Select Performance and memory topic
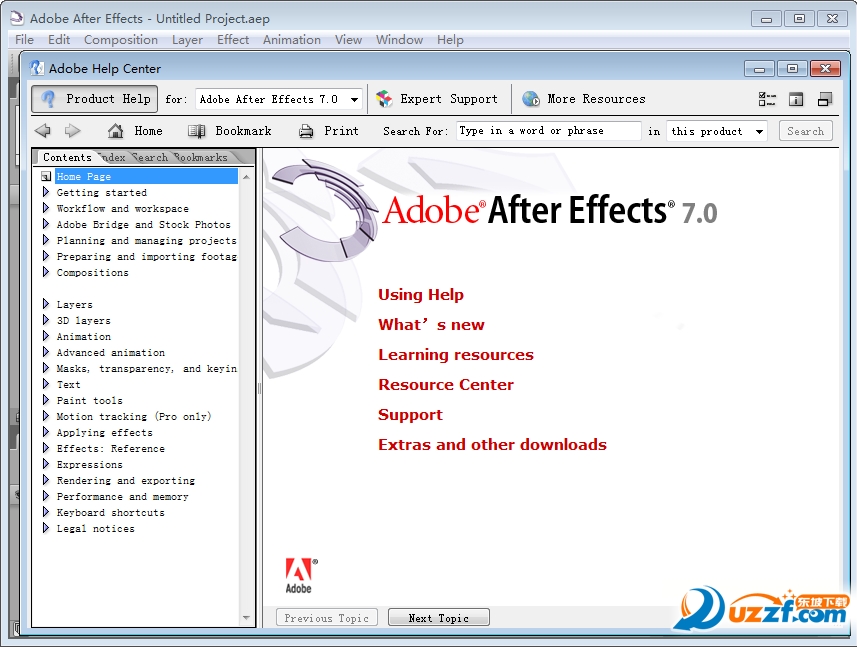The width and height of the screenshot is (857, 647). (122, 497)
